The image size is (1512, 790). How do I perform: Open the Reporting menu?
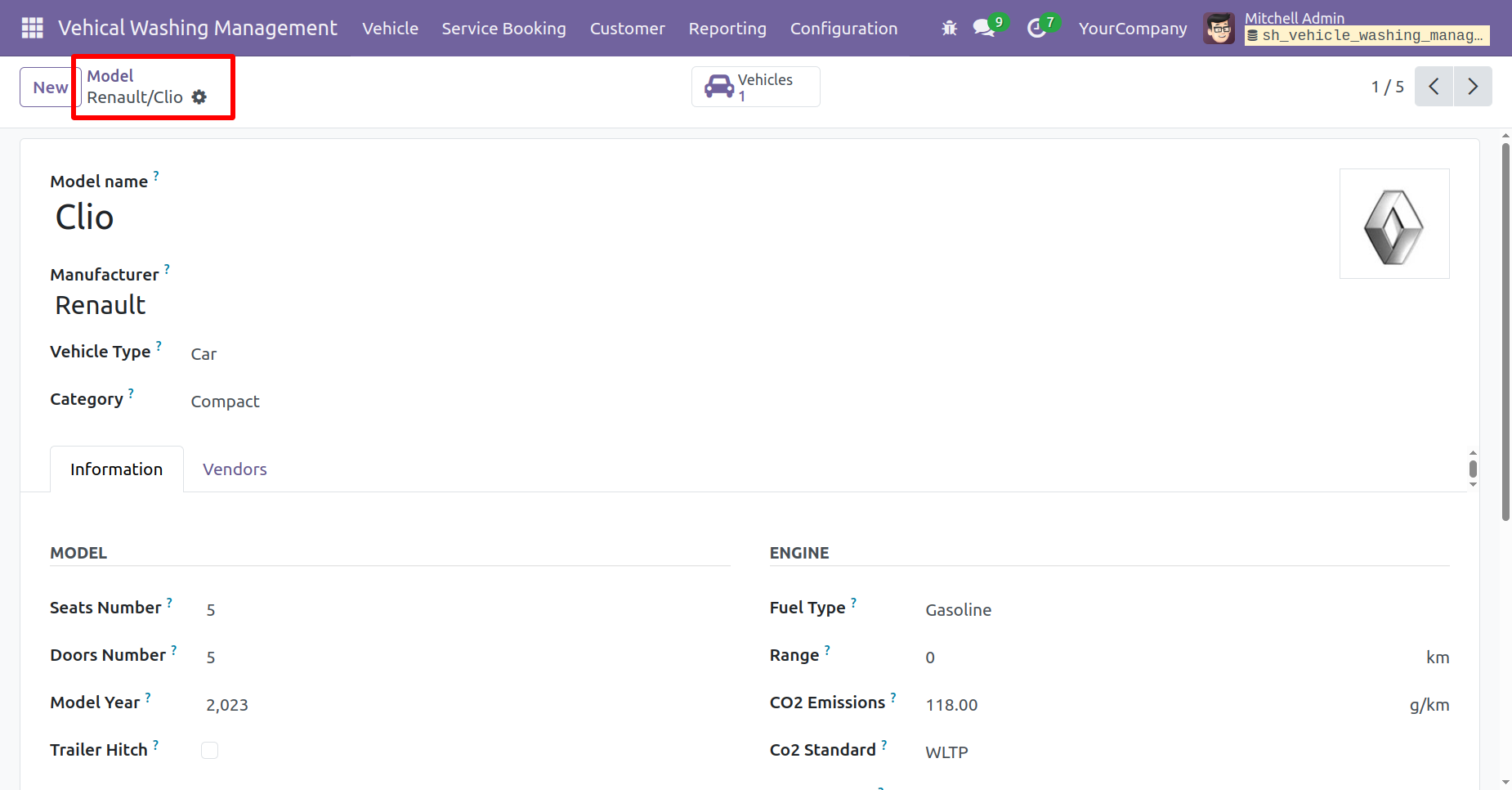(x=727, y=29)
